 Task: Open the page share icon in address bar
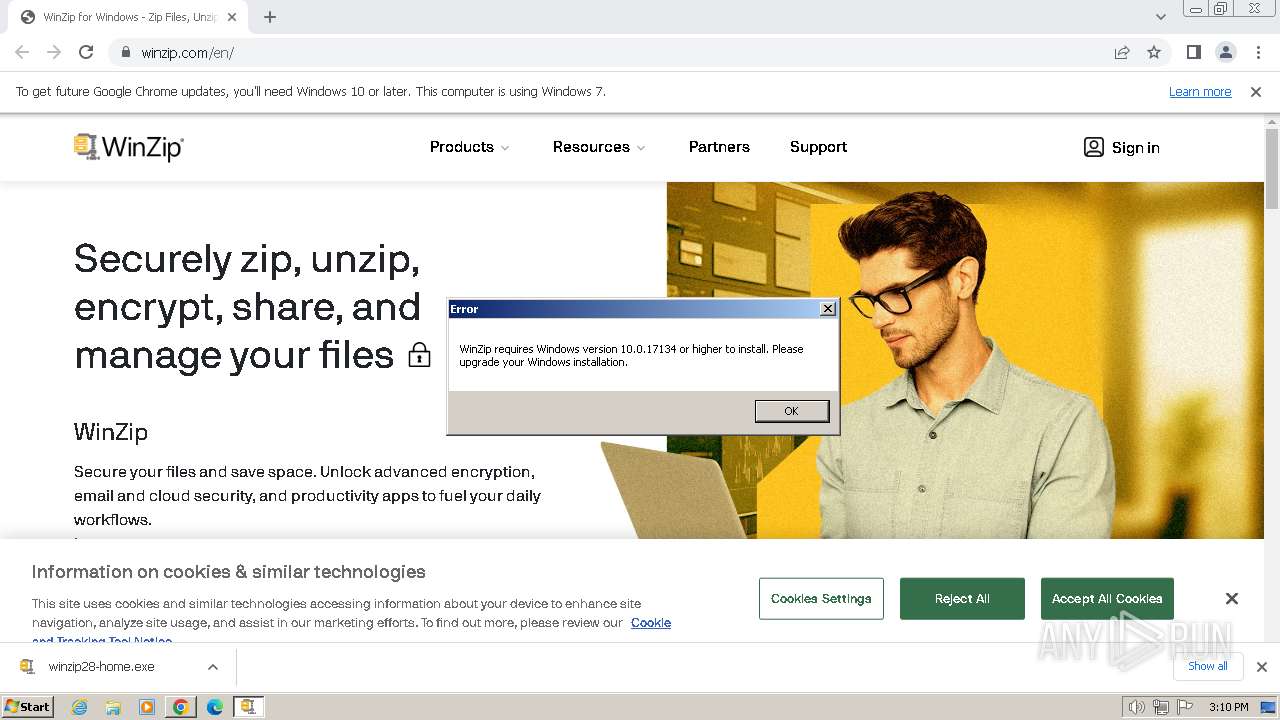click(1122, 52)
